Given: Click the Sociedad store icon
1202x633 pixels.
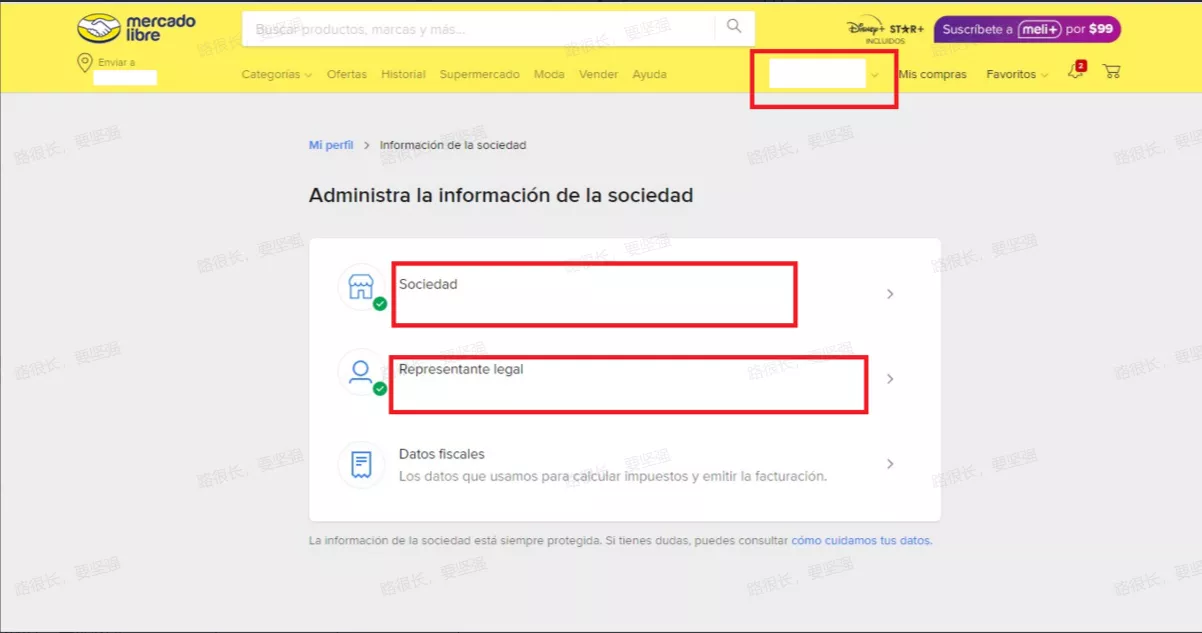Looking at the screenshot, I should click(360, 287).
